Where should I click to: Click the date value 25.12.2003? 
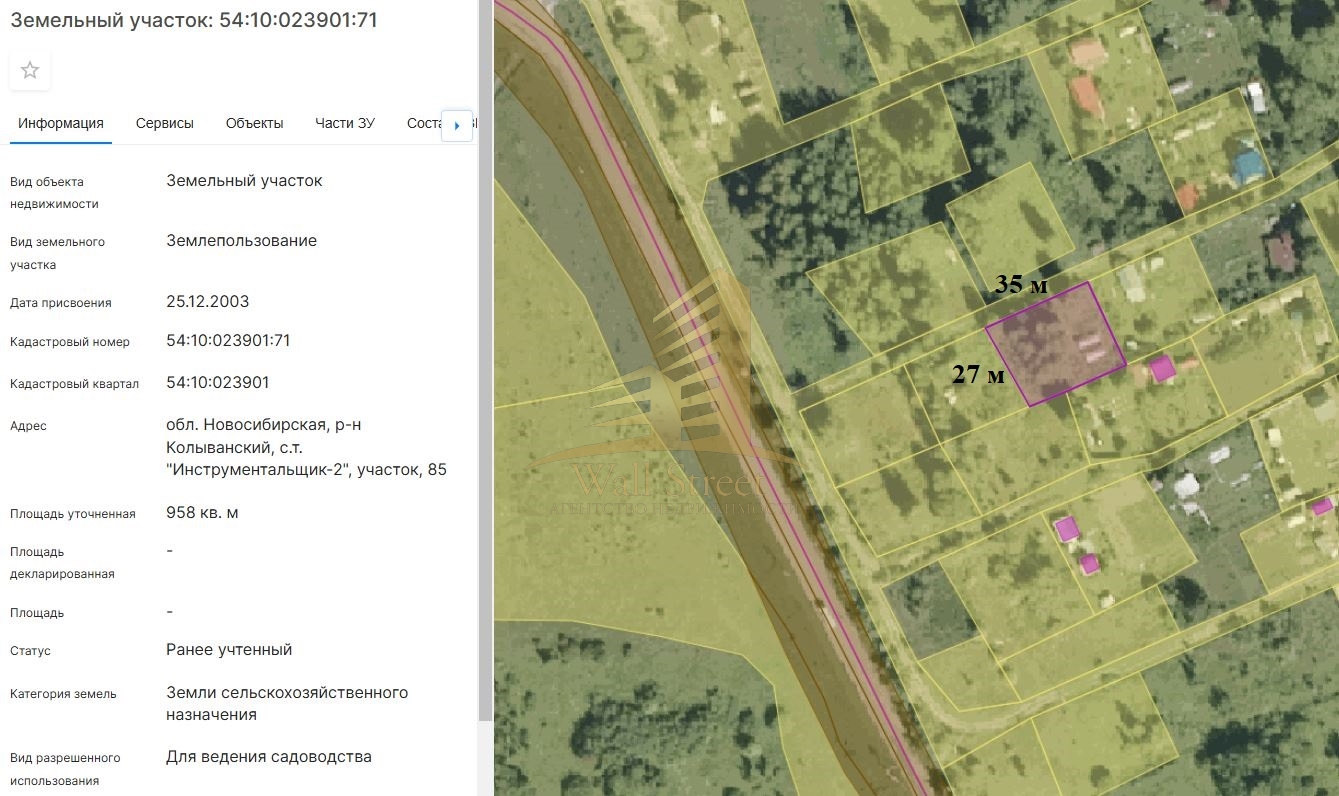tap(207, 302)
